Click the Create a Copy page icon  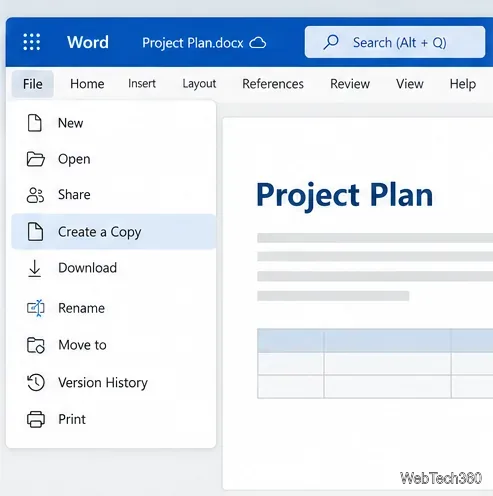(x=35, y=232)
